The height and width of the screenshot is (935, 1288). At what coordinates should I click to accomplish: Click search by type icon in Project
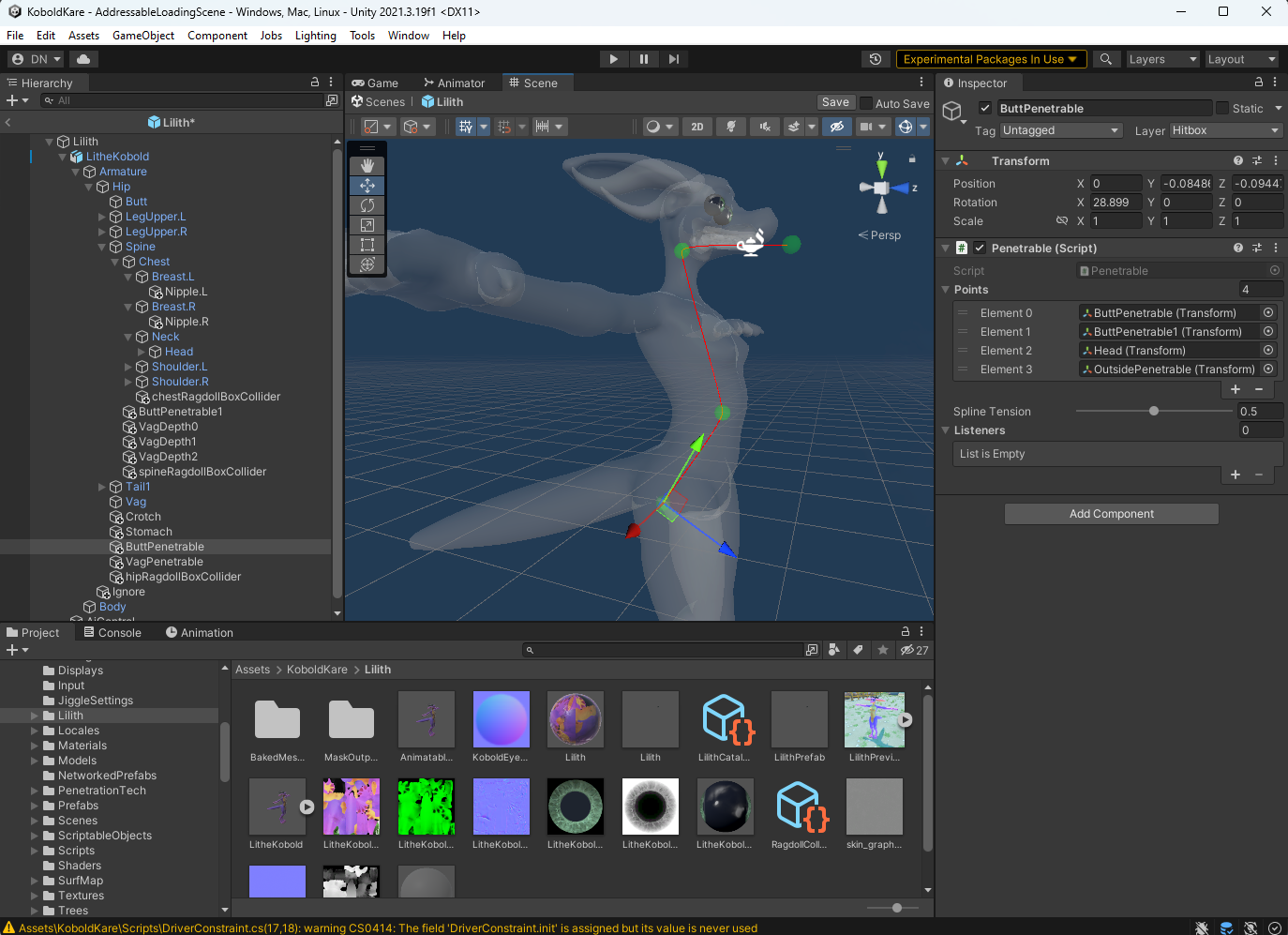point(833,650)
